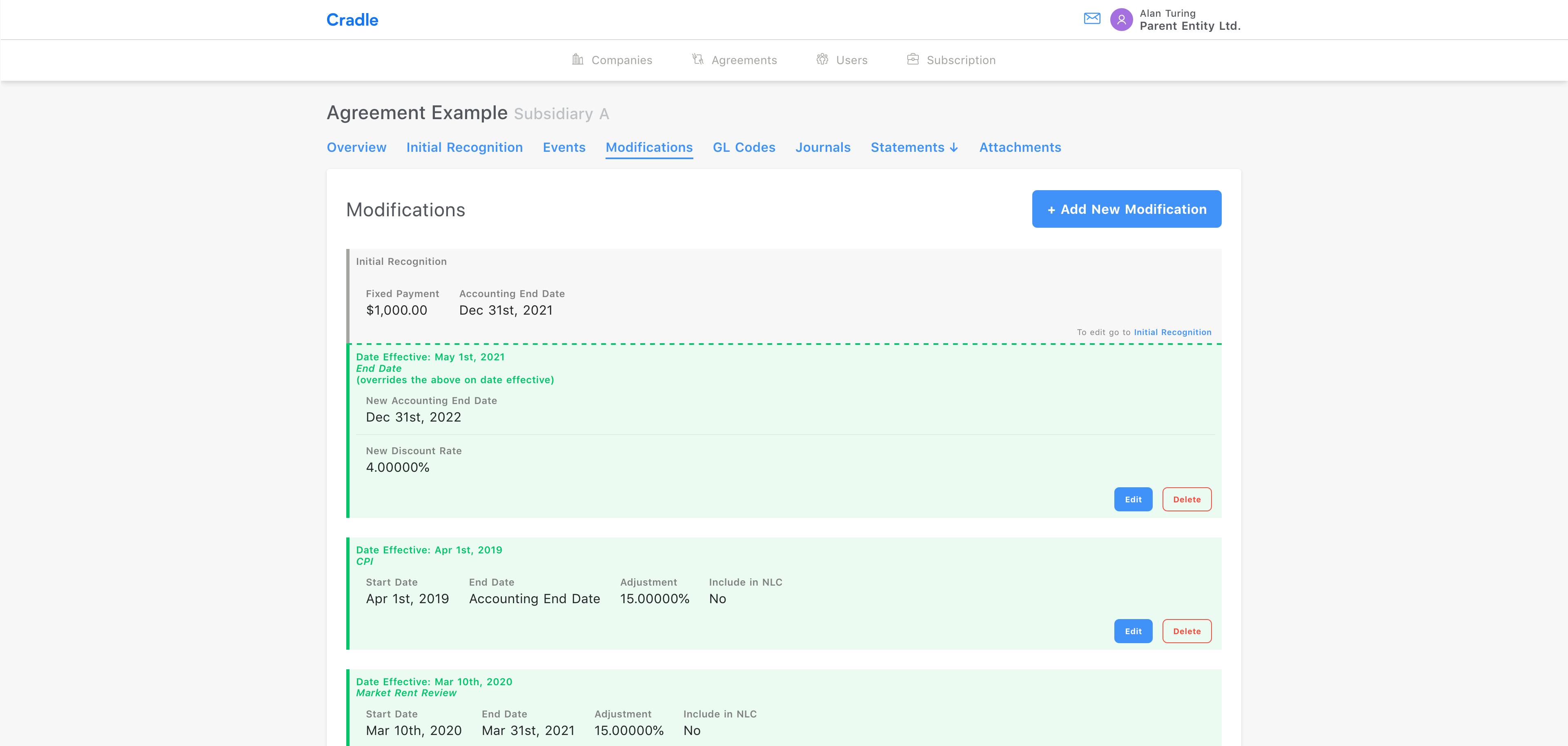Delete the CPI modification
The width and height of the screenshot is (1568, 746).
click(1186, 631)
